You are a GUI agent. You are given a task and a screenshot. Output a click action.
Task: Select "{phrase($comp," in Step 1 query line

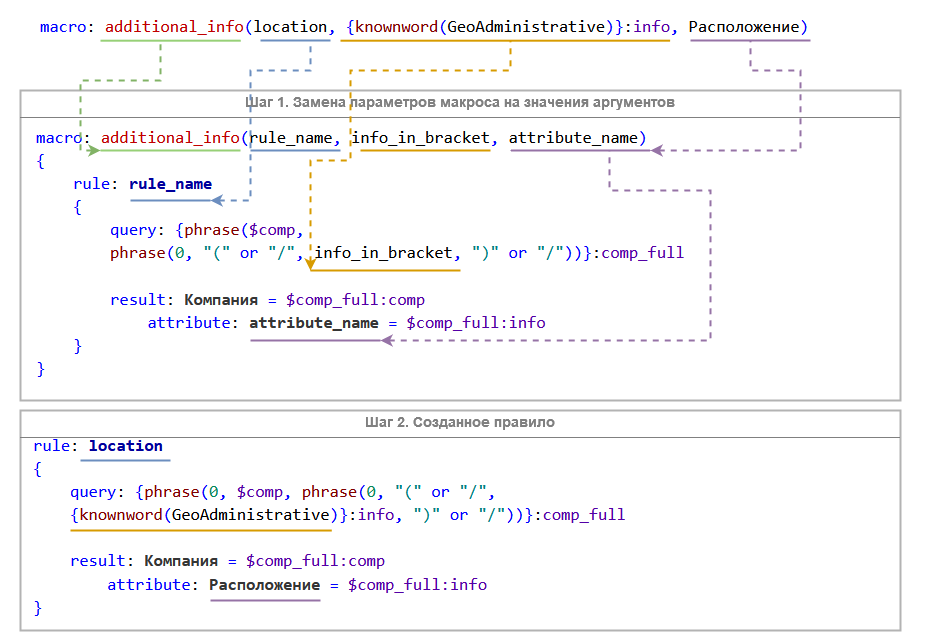coord(240,230)
